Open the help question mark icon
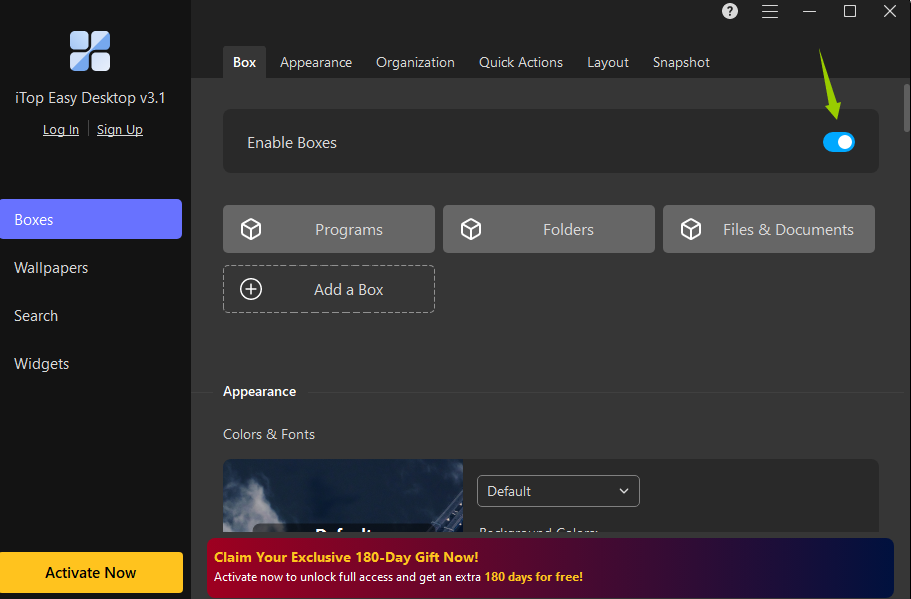 [730, 12]
